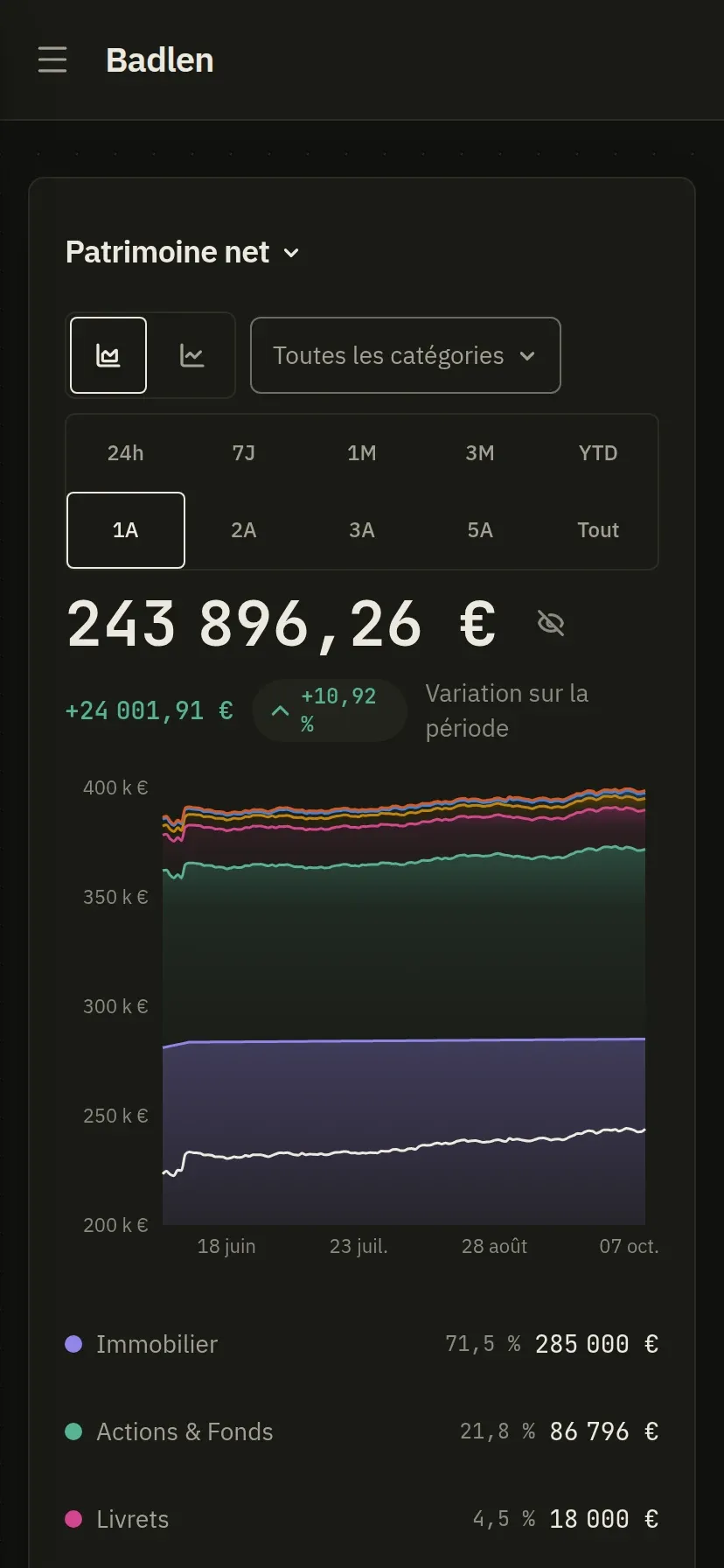This screenshot has height=1568, width=724.
Task: Select the Tout time range
Action: click(598, 530)
